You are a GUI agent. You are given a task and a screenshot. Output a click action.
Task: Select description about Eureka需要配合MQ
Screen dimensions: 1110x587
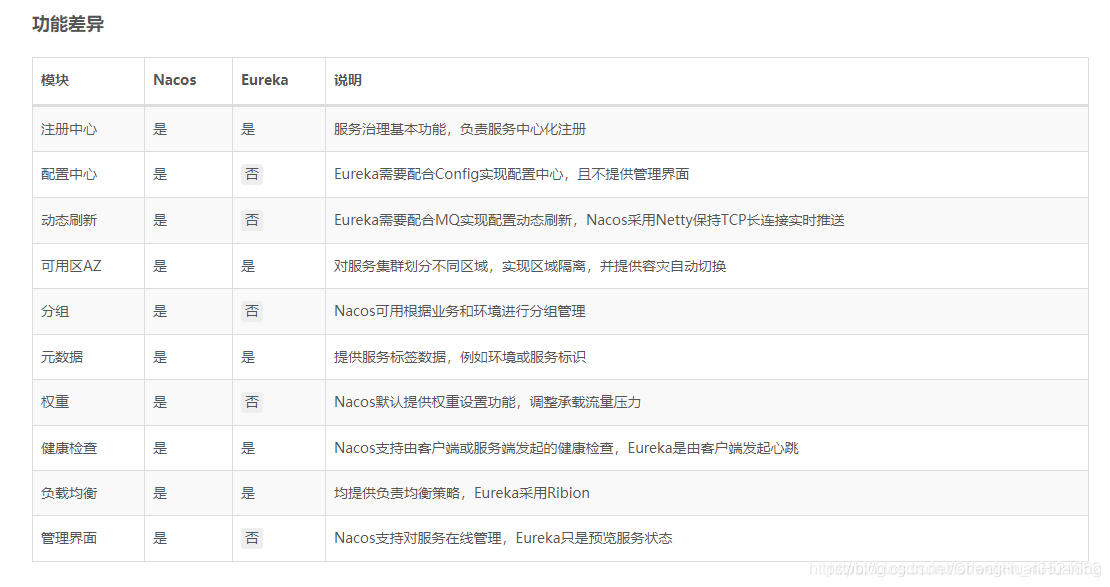[x=589, y=220]
